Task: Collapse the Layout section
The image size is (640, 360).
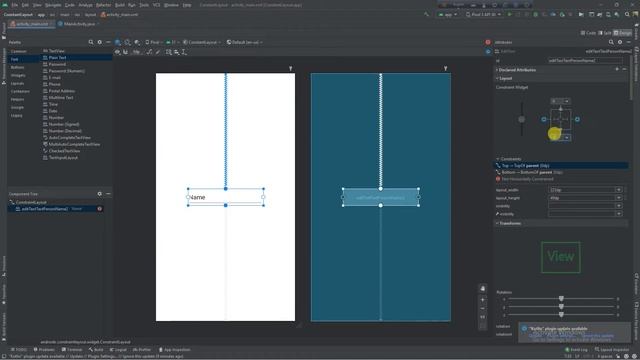Action: (497, 78)
